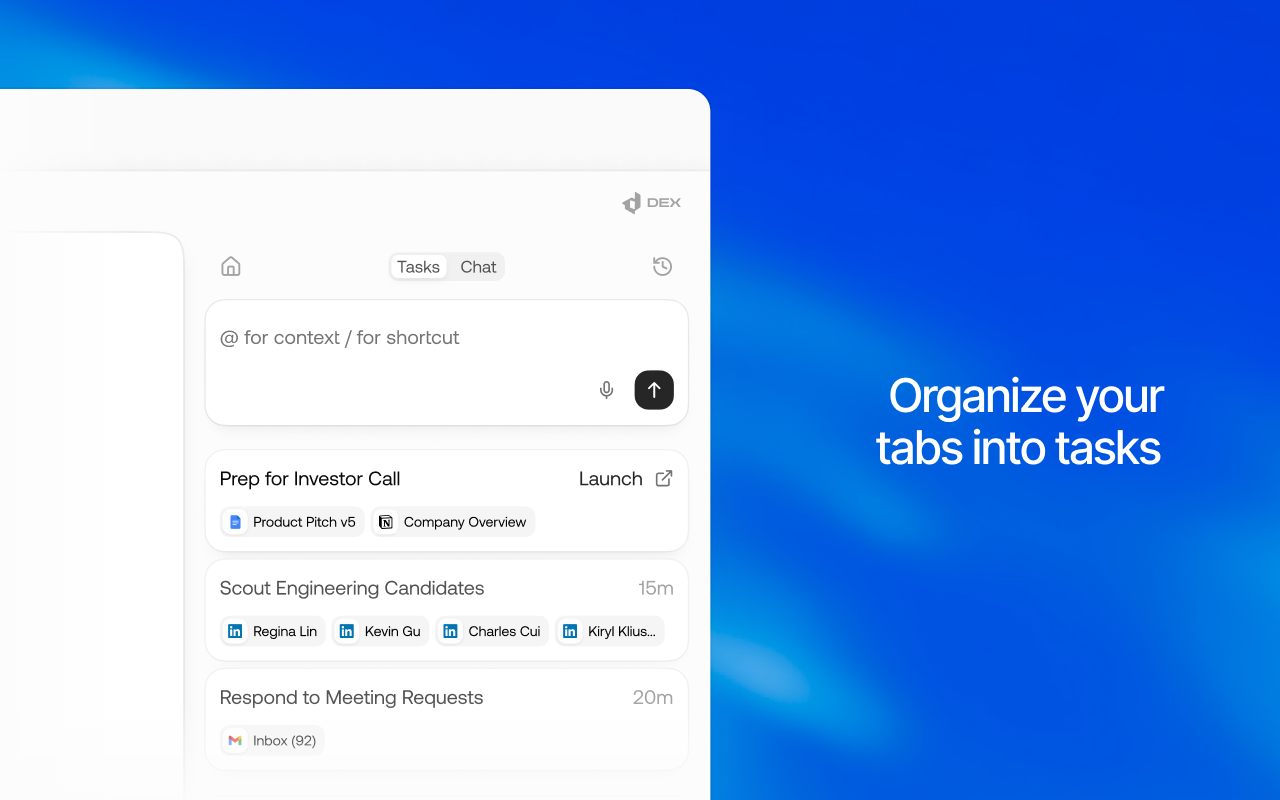This screenshot has width=1280, height=800.
Task: Send the prompt with the arrow button
Action: [x=654, y=390]
